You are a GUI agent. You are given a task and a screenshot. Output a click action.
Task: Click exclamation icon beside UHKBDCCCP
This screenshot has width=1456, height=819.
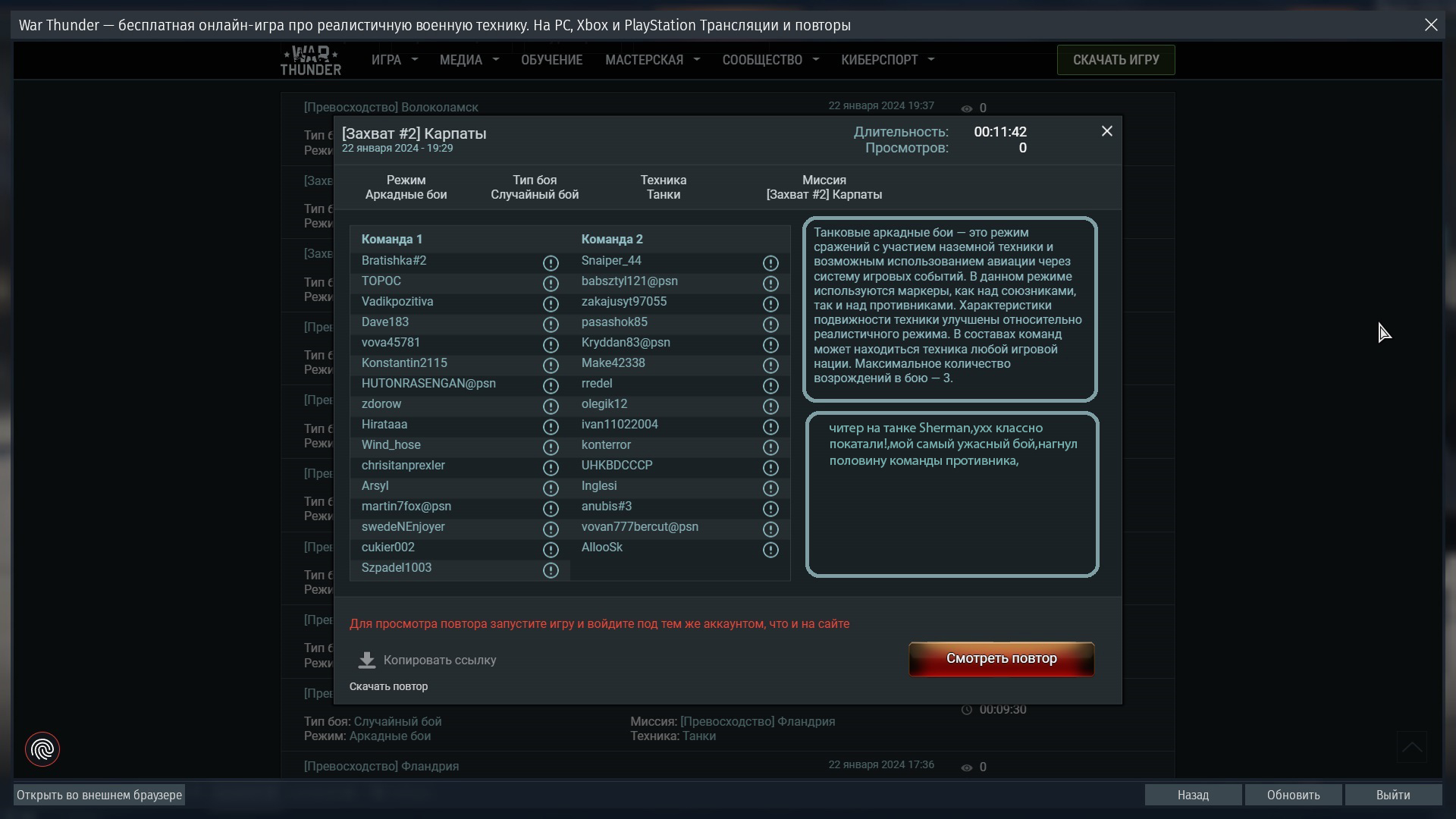(x=770, y=468)
